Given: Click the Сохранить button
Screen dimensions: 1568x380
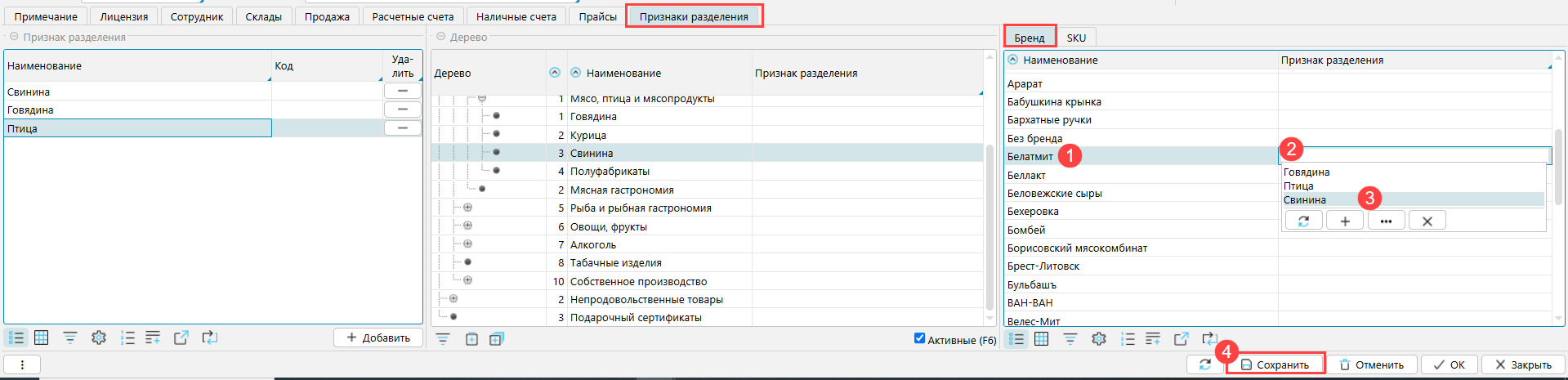Looking at the screenshot, I should point(1275,364).
